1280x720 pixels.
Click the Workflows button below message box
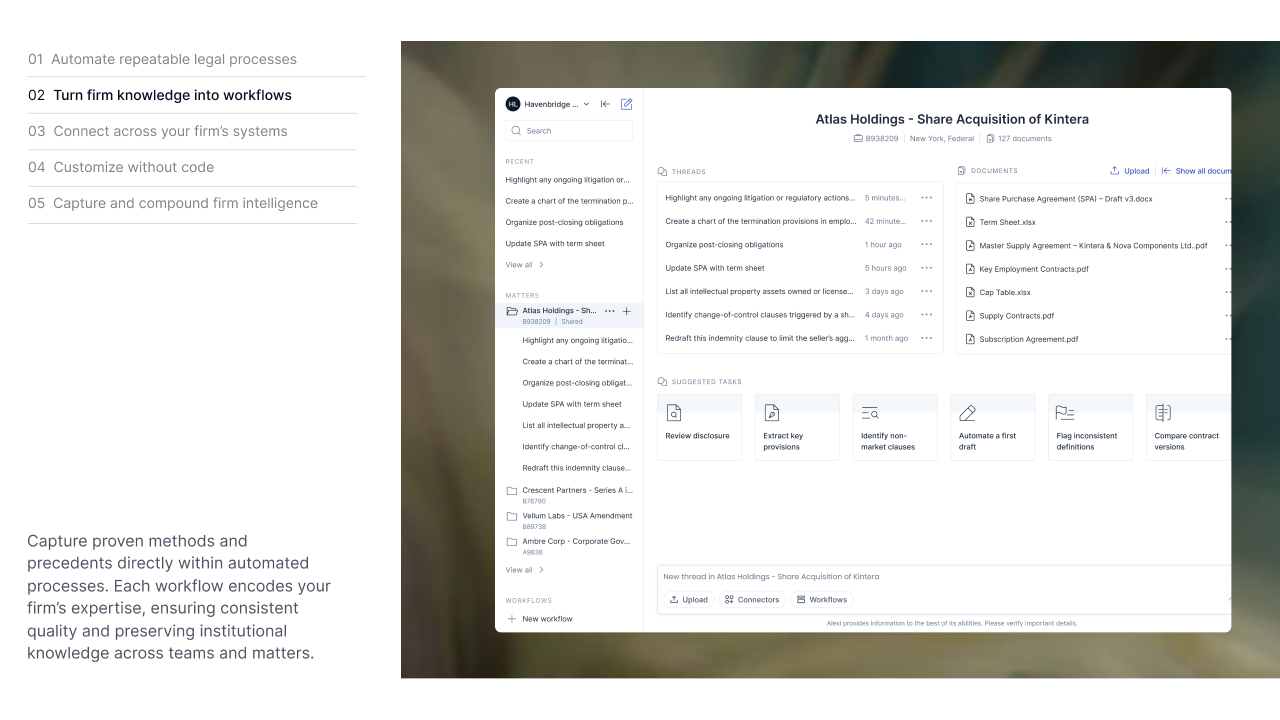point(821,600)
